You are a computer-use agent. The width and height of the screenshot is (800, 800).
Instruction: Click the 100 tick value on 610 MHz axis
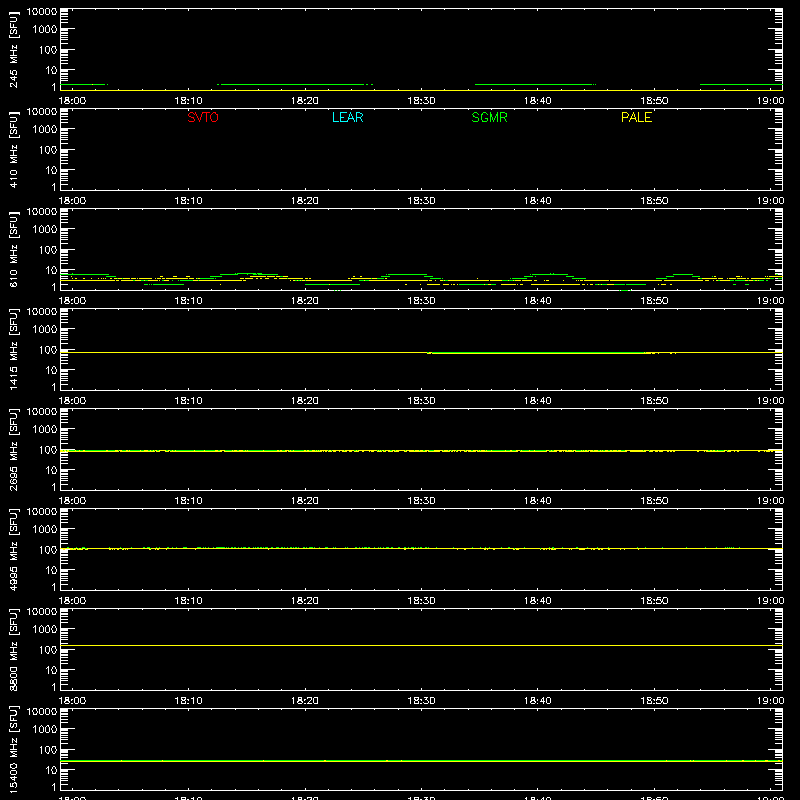pyautogui.click(x=48, y=250)
